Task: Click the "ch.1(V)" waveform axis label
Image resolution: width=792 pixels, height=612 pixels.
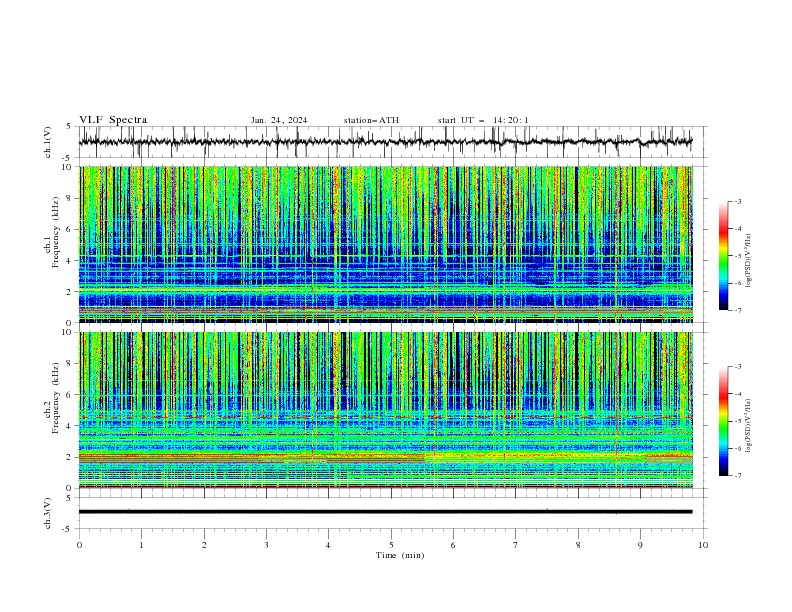Action: point(48,142)
